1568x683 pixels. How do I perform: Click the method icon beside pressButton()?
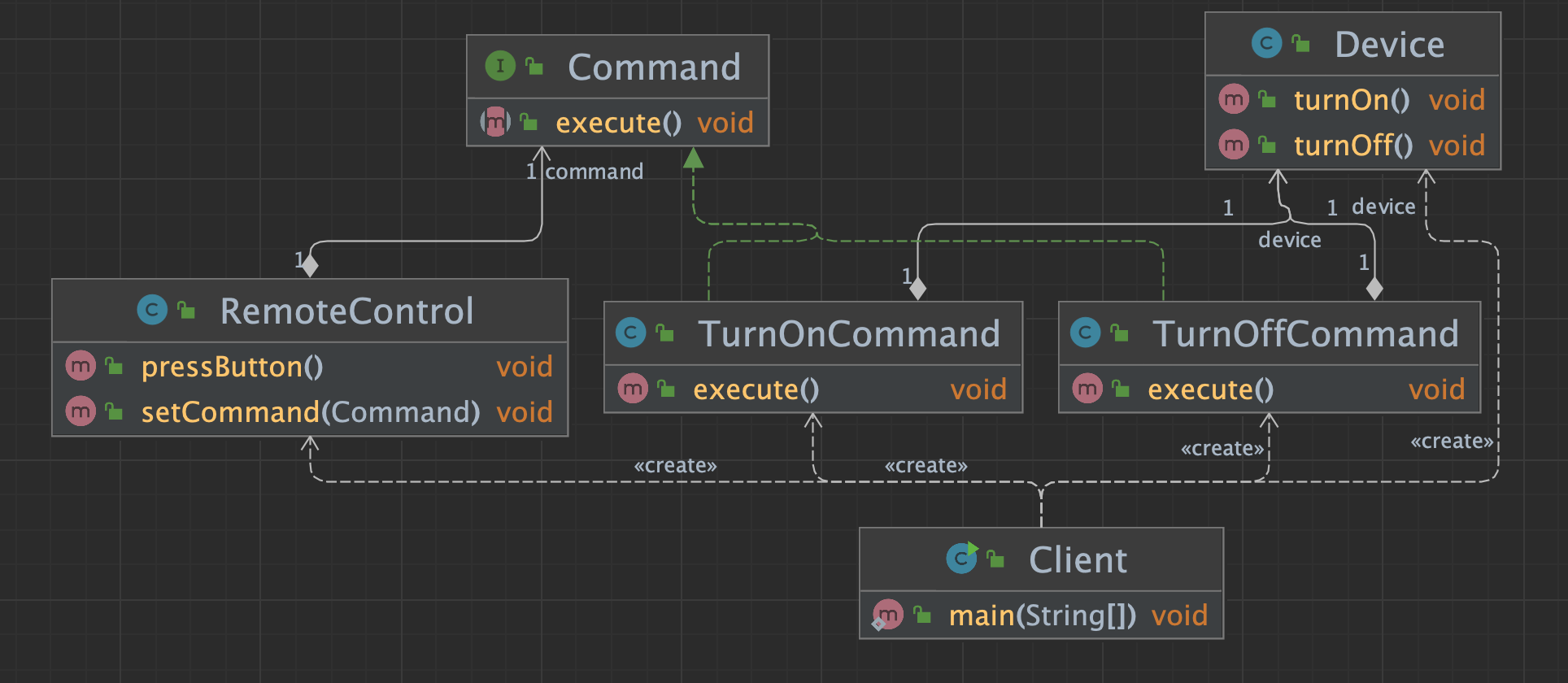(x=81, y=366)
